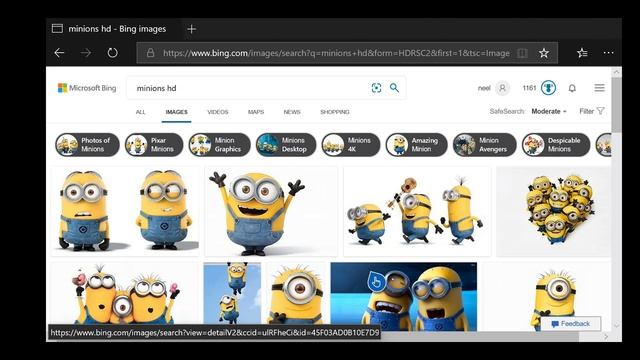This screenshot has width=640, height=360.
Task: Switch to the NEWS tab
Action: point(292,112)
